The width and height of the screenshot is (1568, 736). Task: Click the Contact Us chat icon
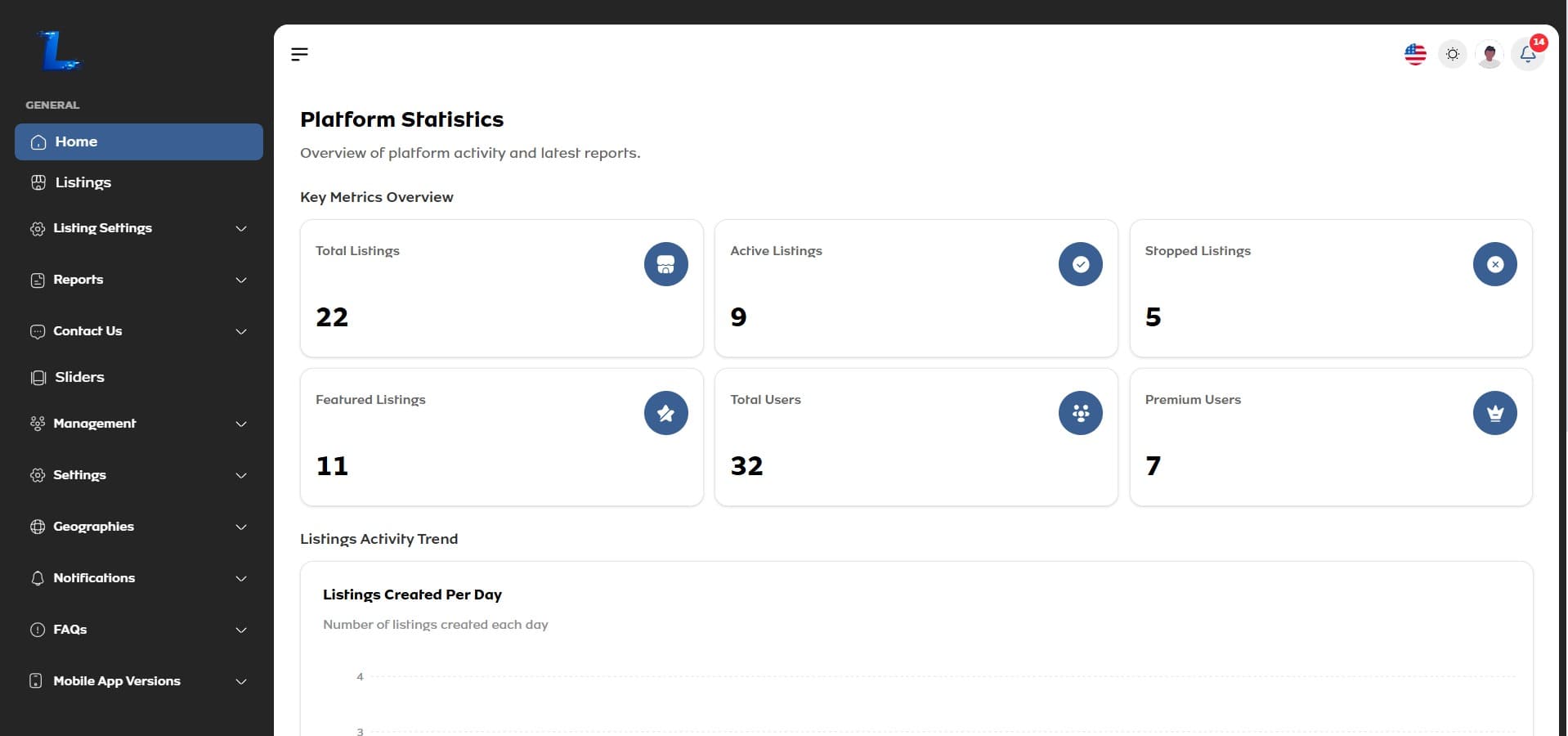click(x=38, y=332)
